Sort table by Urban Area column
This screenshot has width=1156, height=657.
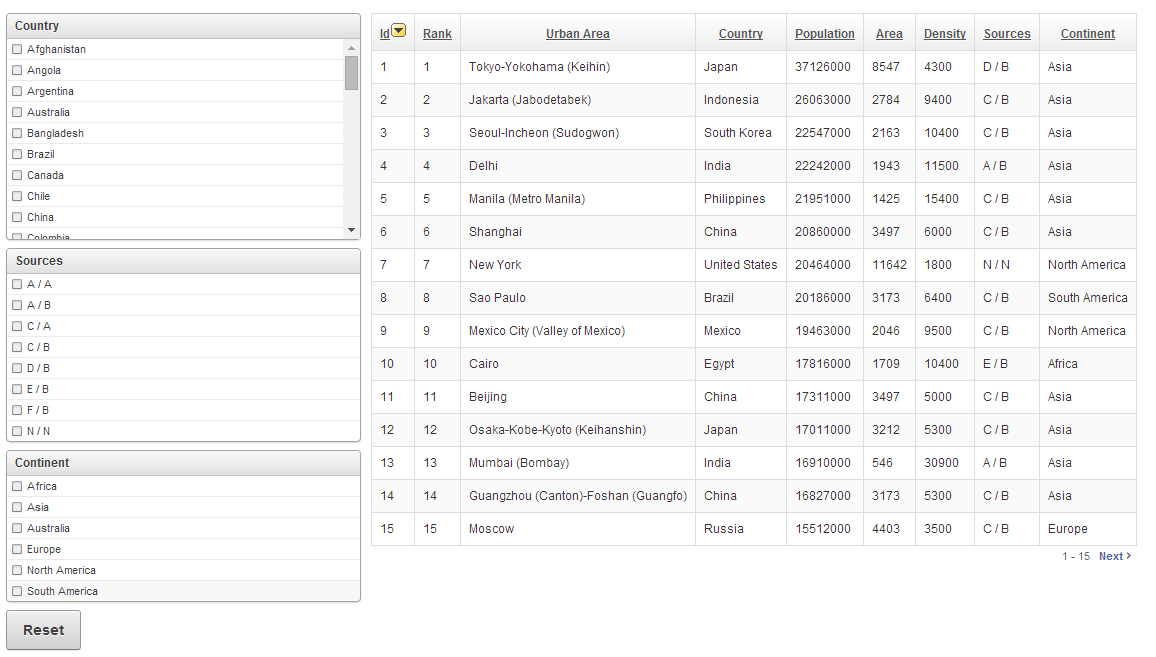pyautogui.click(x=577, y=34)
